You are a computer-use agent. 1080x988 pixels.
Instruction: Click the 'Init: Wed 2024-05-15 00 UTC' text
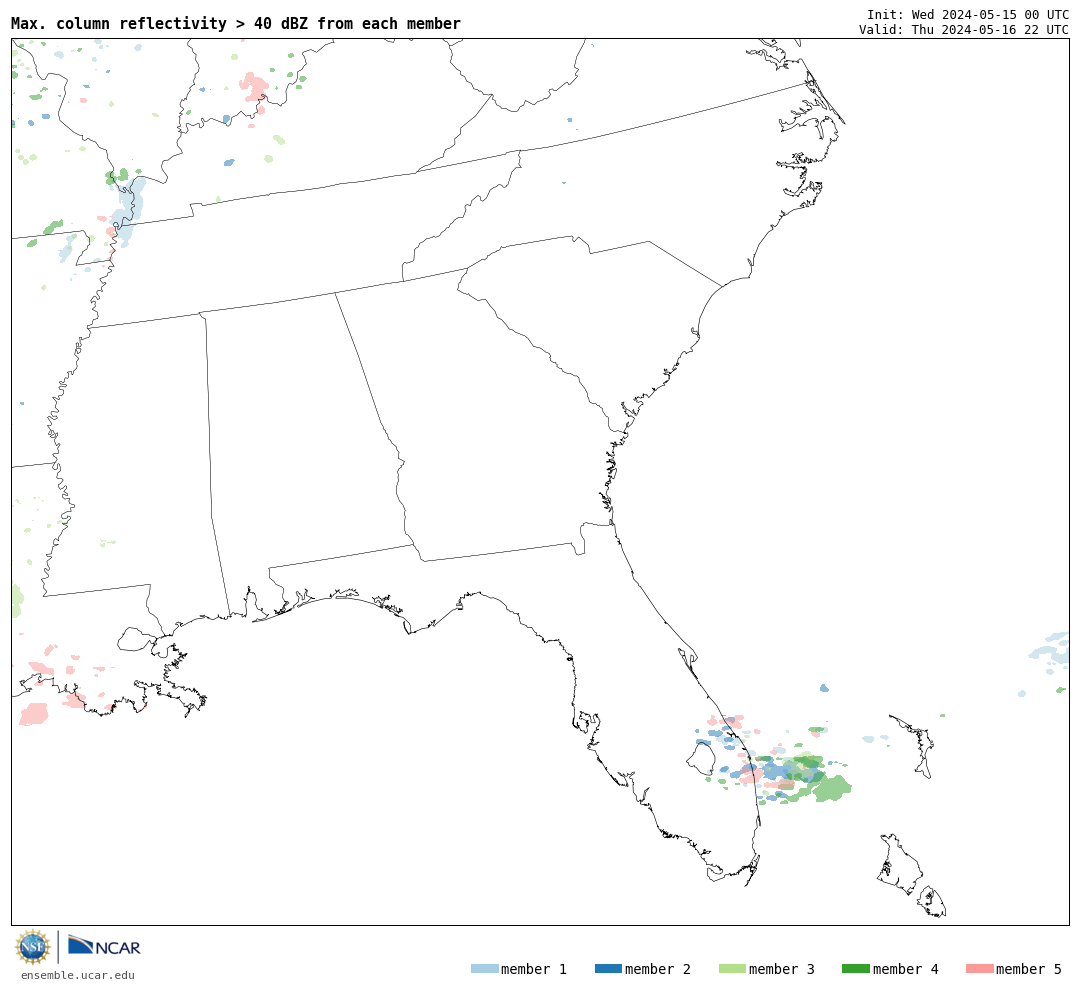coord(968,14)
